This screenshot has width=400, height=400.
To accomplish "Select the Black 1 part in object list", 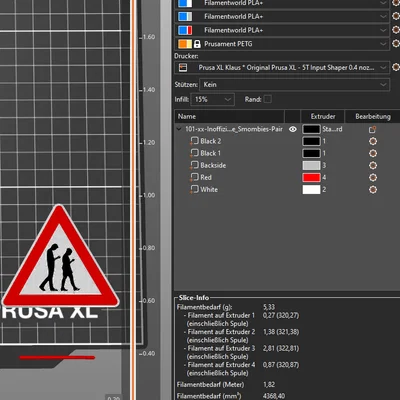I will pyautogui.click(x=211, y=153).
